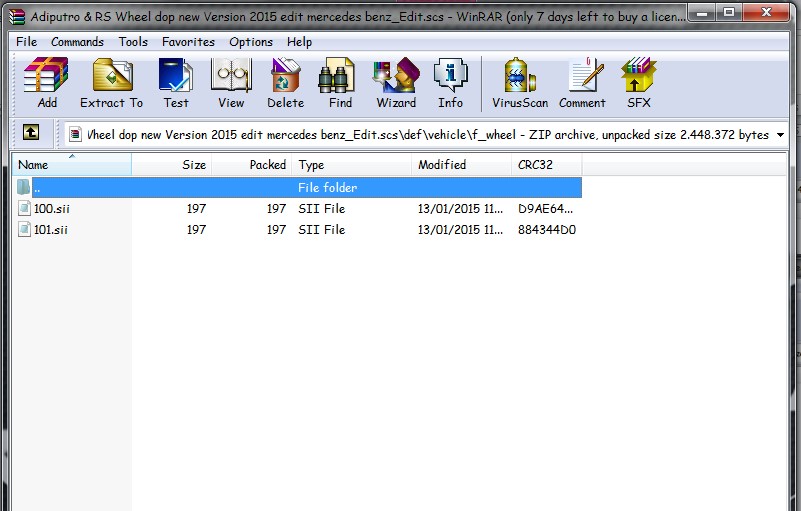The height and width of the screenshot is (511, 801).
Task: Click modified date of 101.sii
Action: pos(460,229)
